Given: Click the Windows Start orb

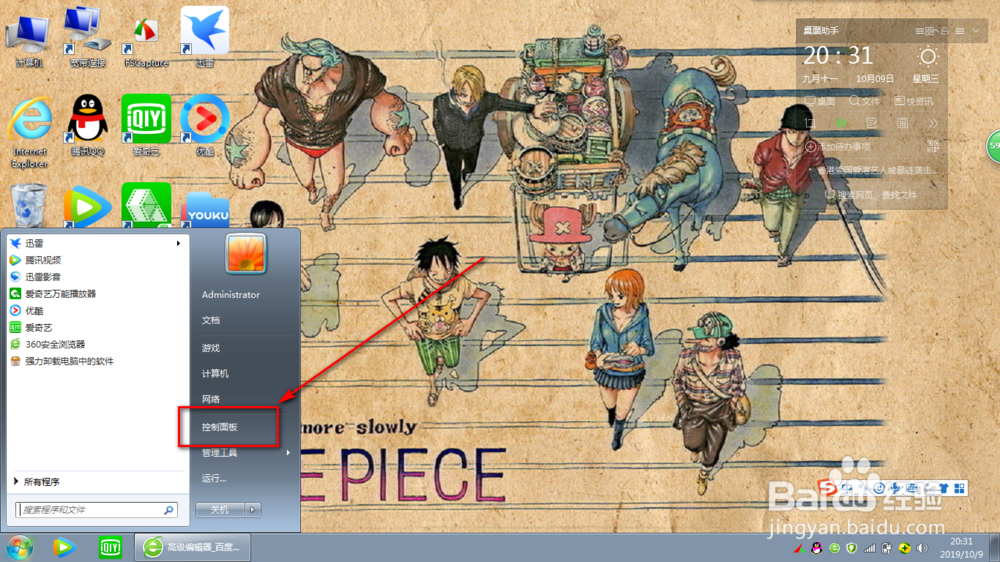Looking at the screenshot, I should 20,547.
